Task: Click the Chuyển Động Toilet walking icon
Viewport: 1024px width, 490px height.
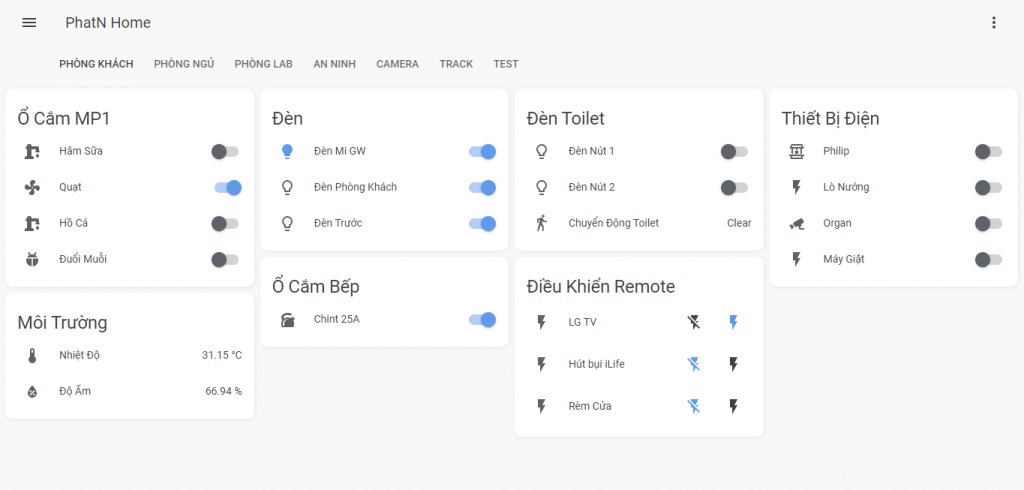Action: click(x=541, y=223)
